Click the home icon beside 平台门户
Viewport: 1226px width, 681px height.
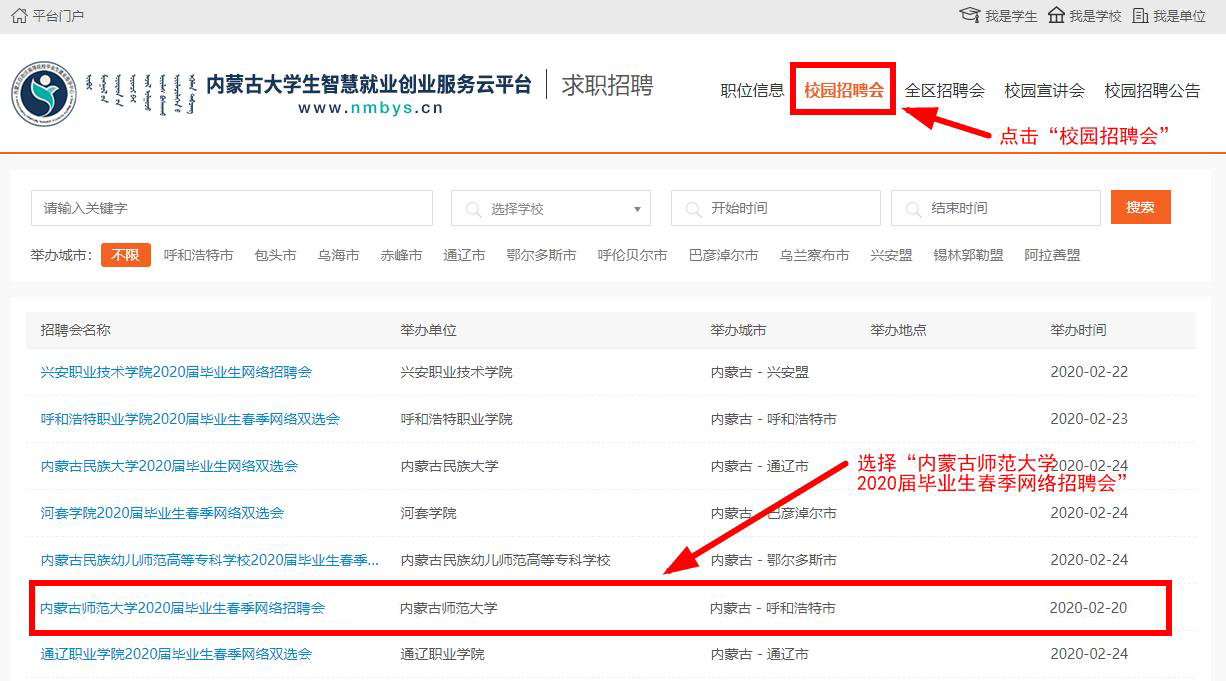(x=19, y=16)
